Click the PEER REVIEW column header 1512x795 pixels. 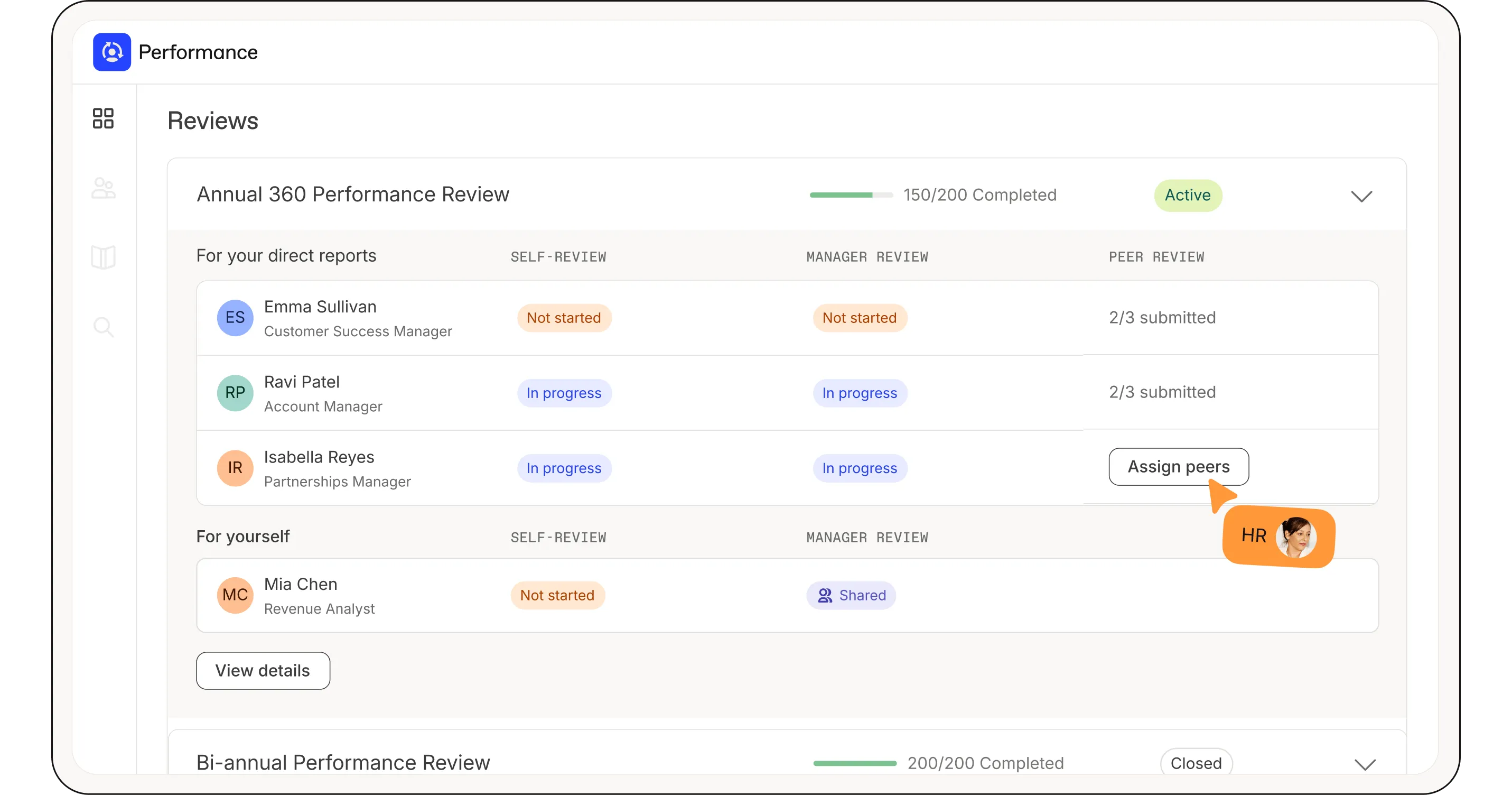[x=1156, y=256]
